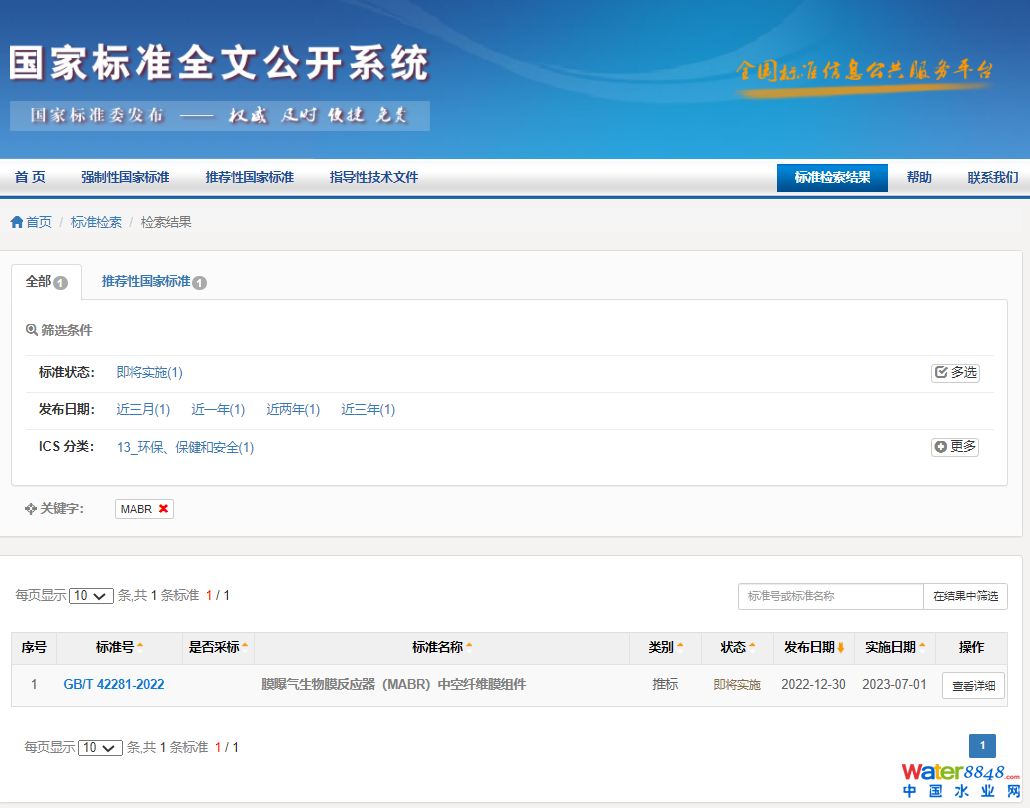Remove the MABR keyword with red X
Screen dimensions: 1030x808
(x=163, y=509)
